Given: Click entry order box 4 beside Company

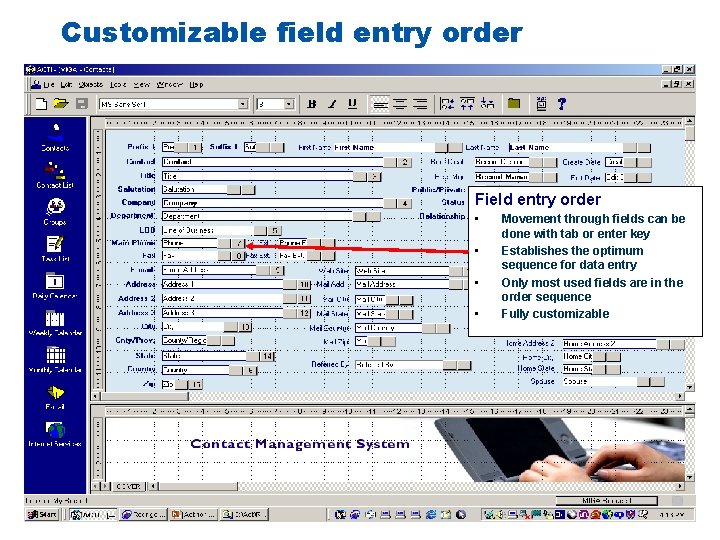Looking at the screenshot, I should point(405,203).
